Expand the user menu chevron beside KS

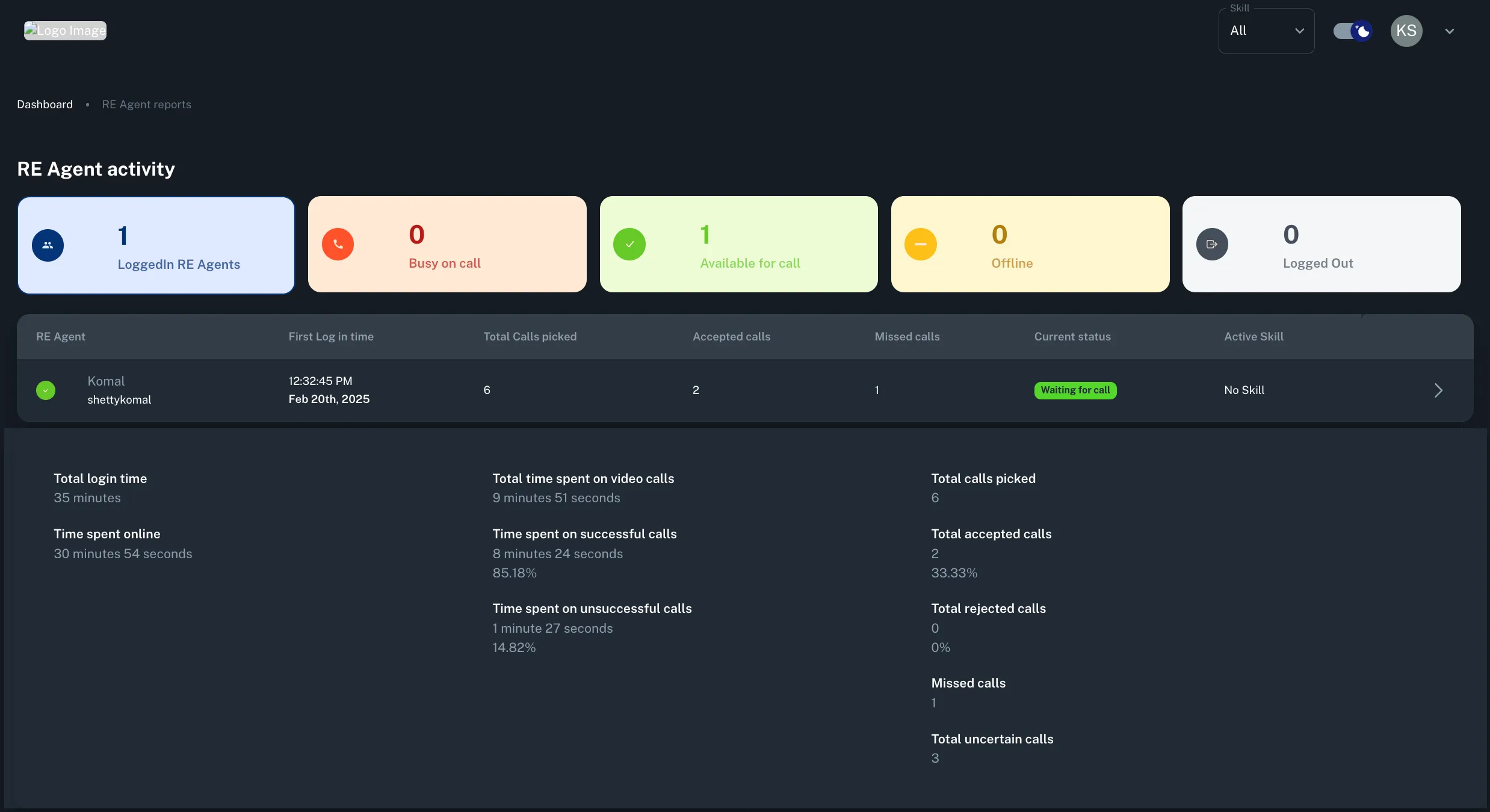(1449, 31)
